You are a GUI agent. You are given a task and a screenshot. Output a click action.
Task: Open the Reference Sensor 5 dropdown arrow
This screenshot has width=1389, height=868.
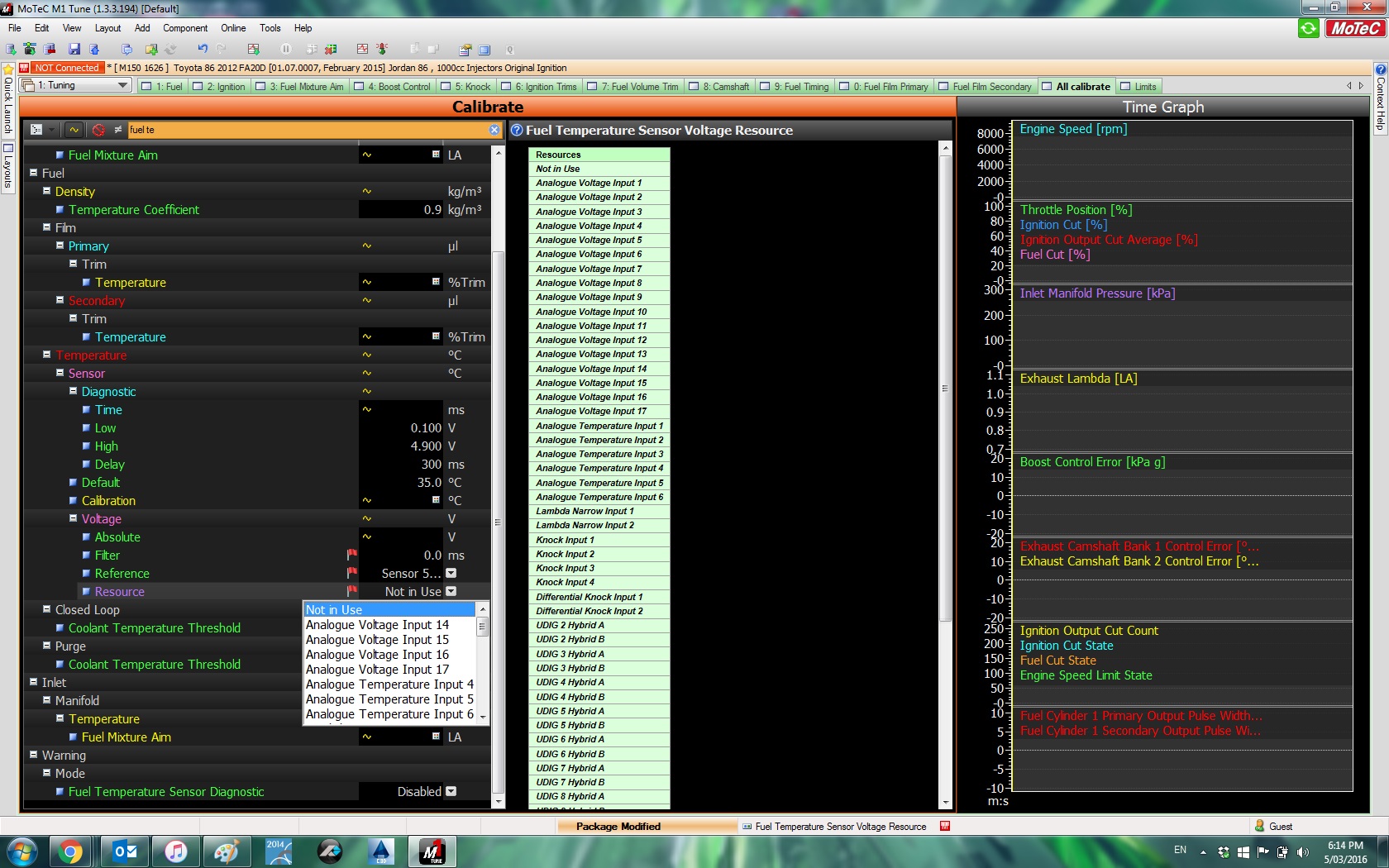[x=451, y=573]
